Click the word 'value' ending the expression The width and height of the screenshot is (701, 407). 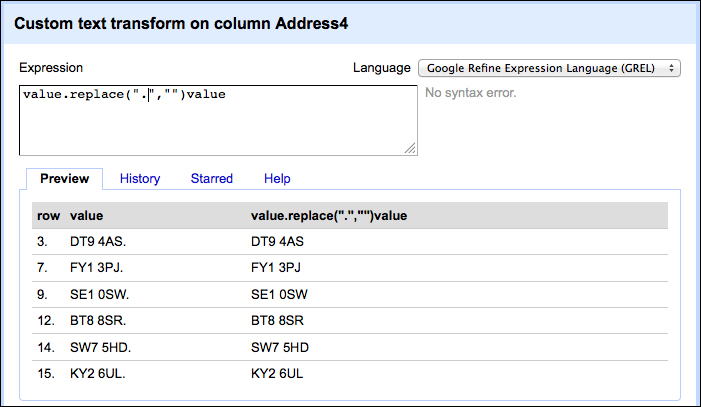[x=206, y=94]
